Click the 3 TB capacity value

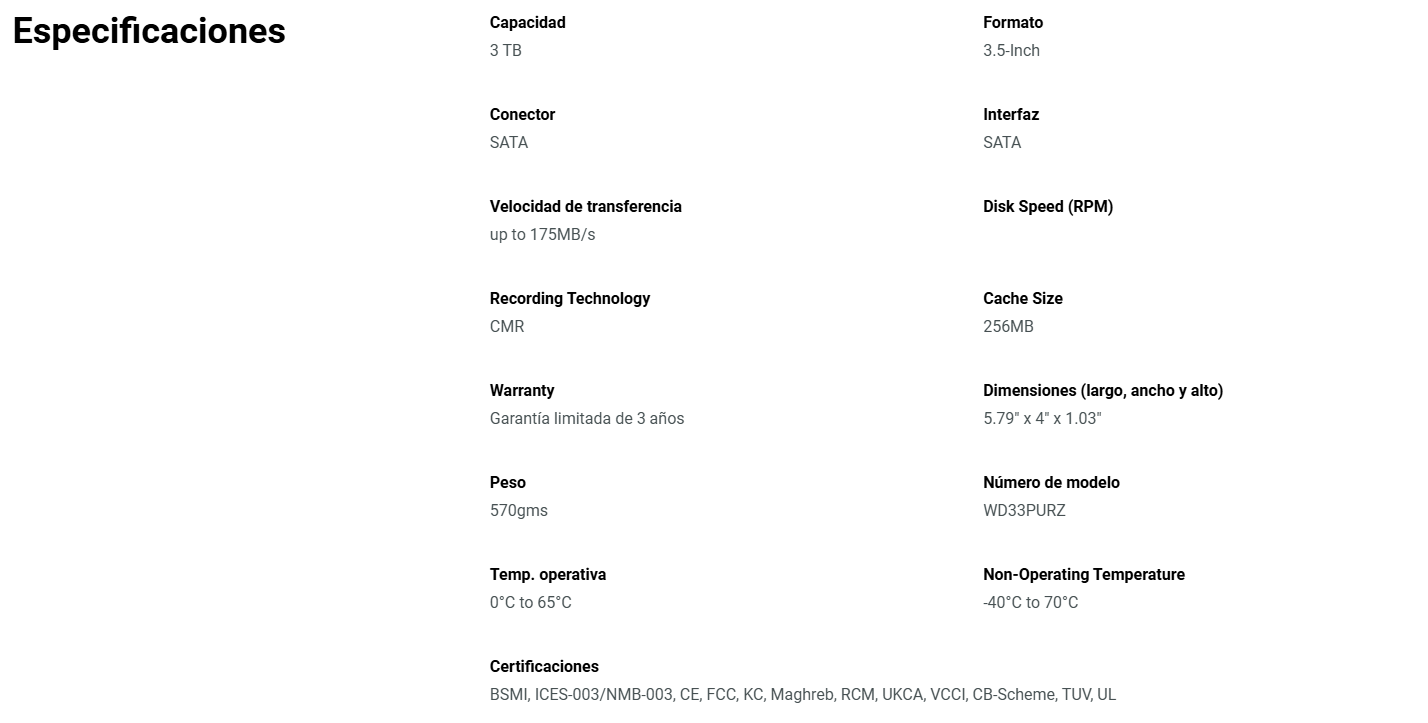pyautogui.click(x=505, y=50)
